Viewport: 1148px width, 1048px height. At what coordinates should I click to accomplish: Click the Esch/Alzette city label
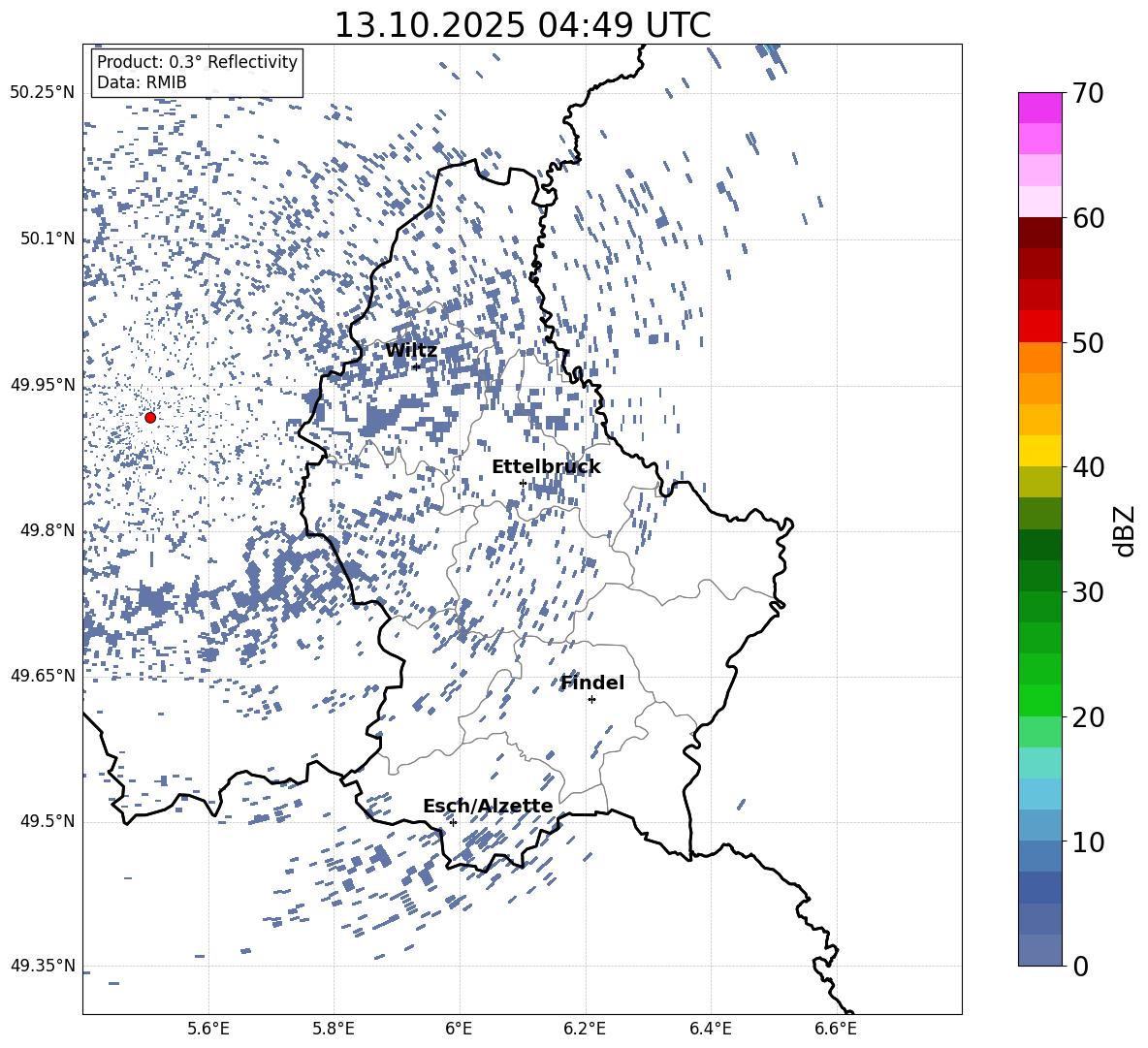pyautogui.click(x=488, y=806)
